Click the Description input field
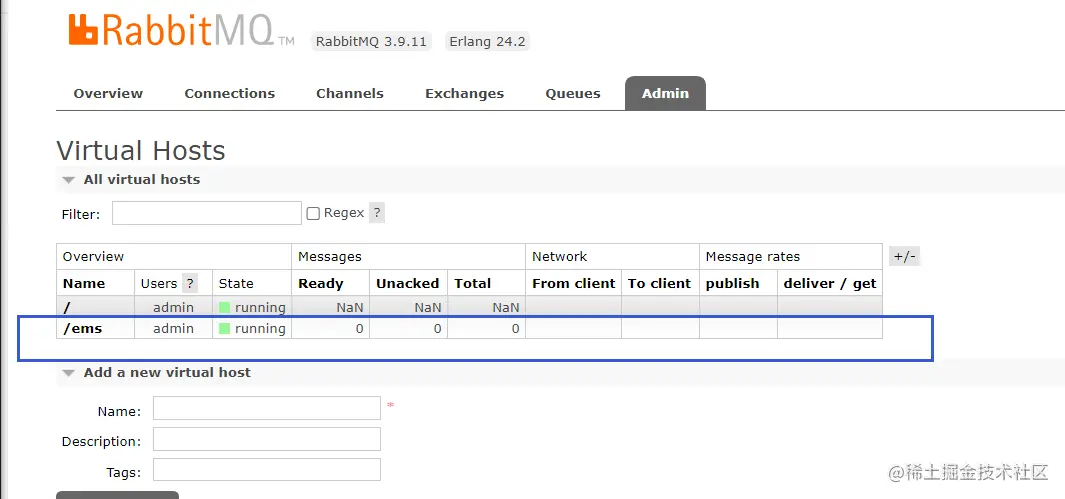 (266, 439)
